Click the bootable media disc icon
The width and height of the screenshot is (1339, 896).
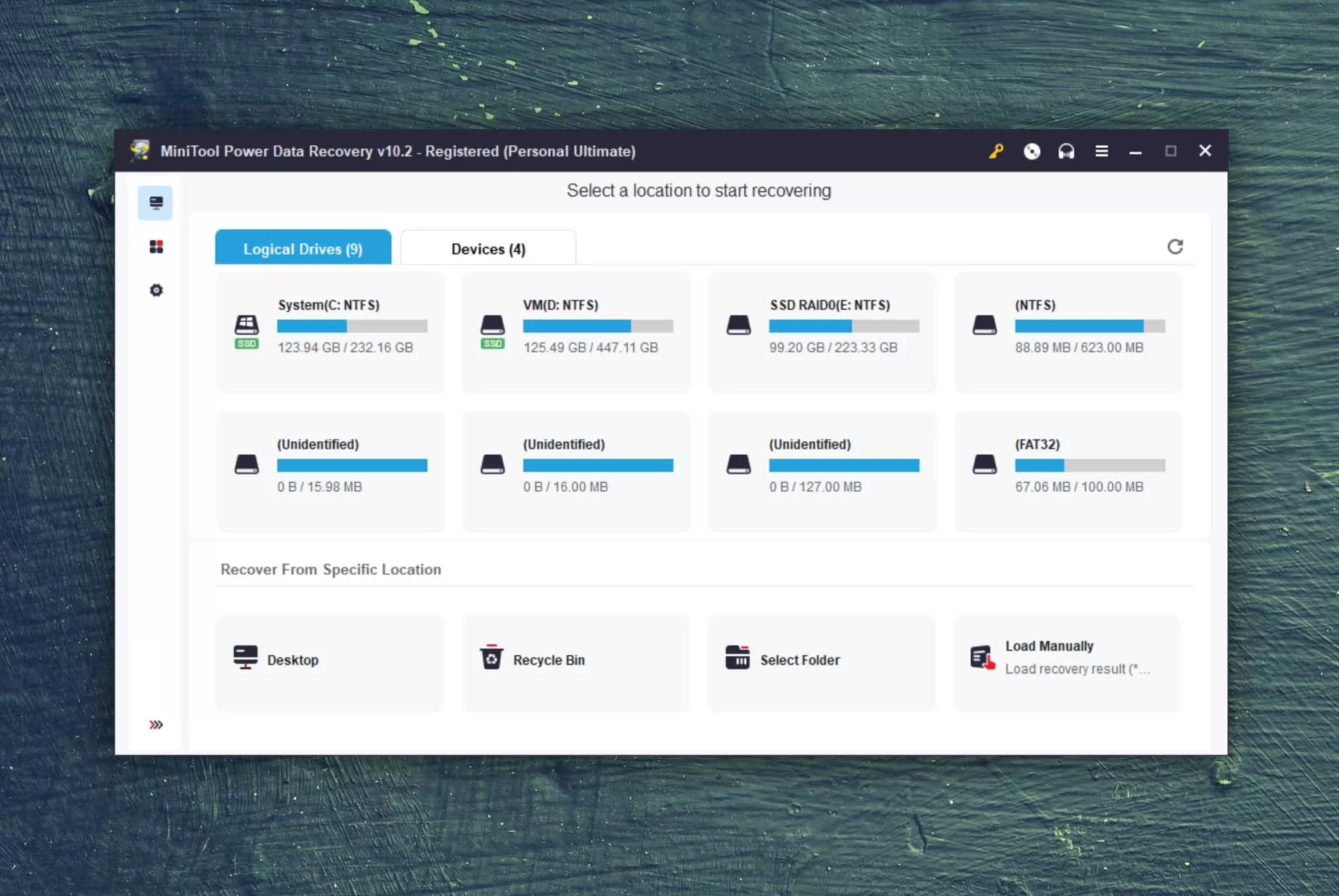(x=1031, y=151)
